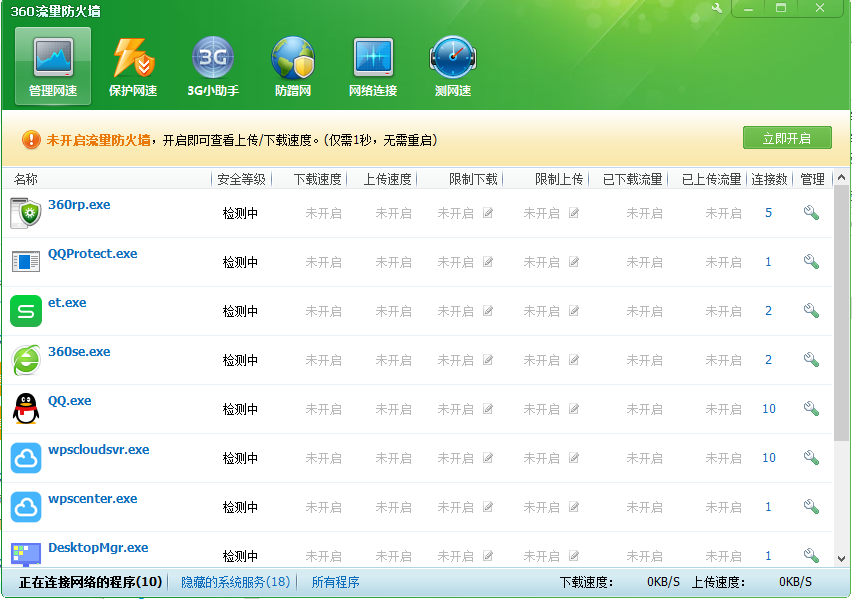Click the wpscloudsvr.exe cloud icon
The height and width of the screenshot is (599, 852).
click(x=25, y=457)
